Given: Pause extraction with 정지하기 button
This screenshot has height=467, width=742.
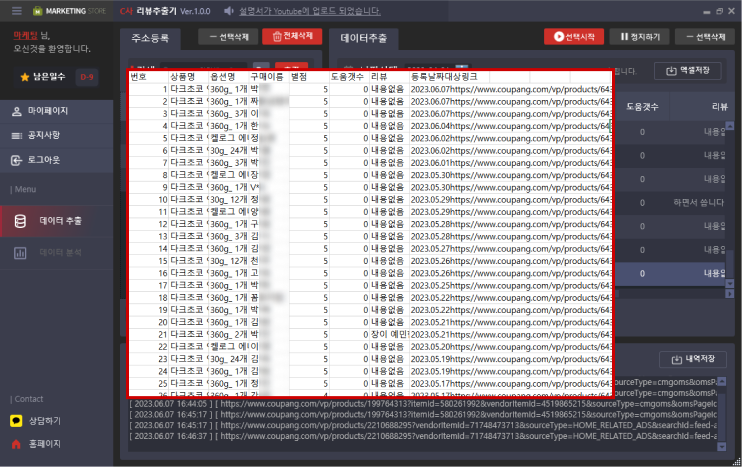Looking at the screenshot, I should coord(639,36).
